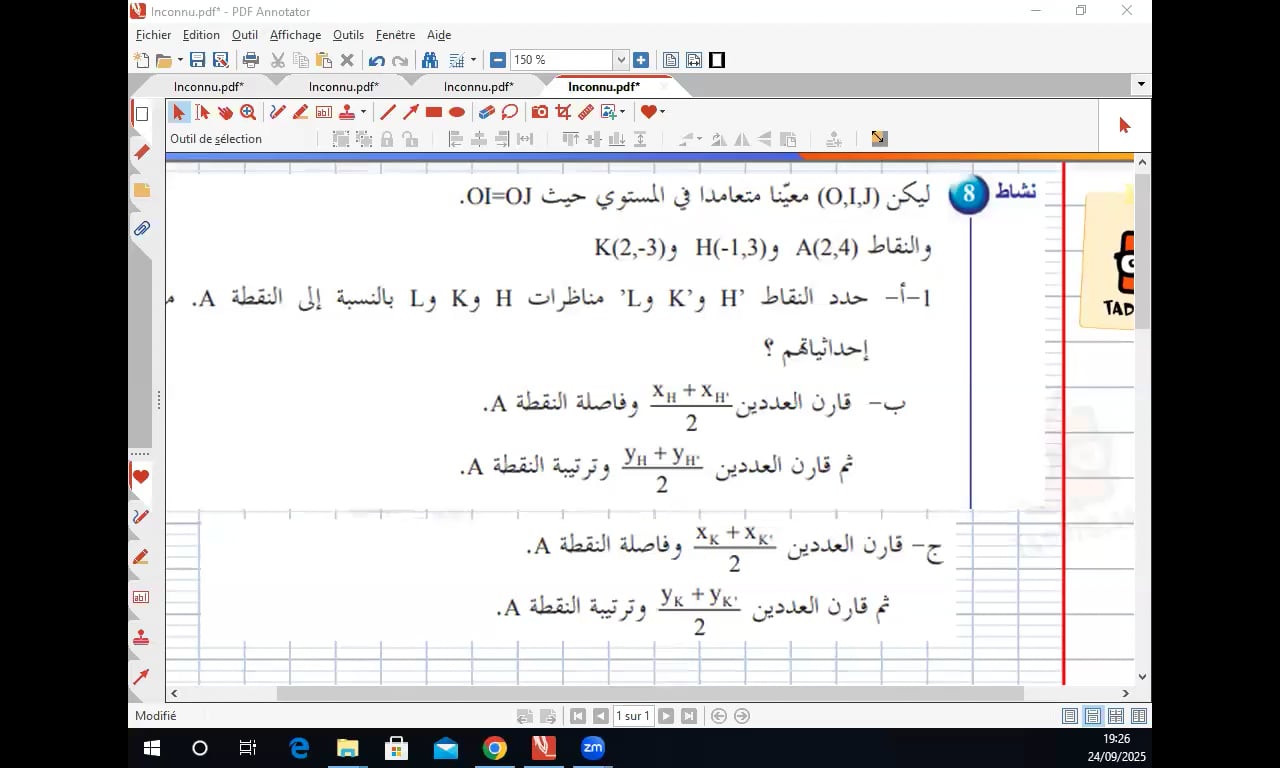
Task: Switch to the first Inconnu.pdf* tab
Action: coord(209,87)
